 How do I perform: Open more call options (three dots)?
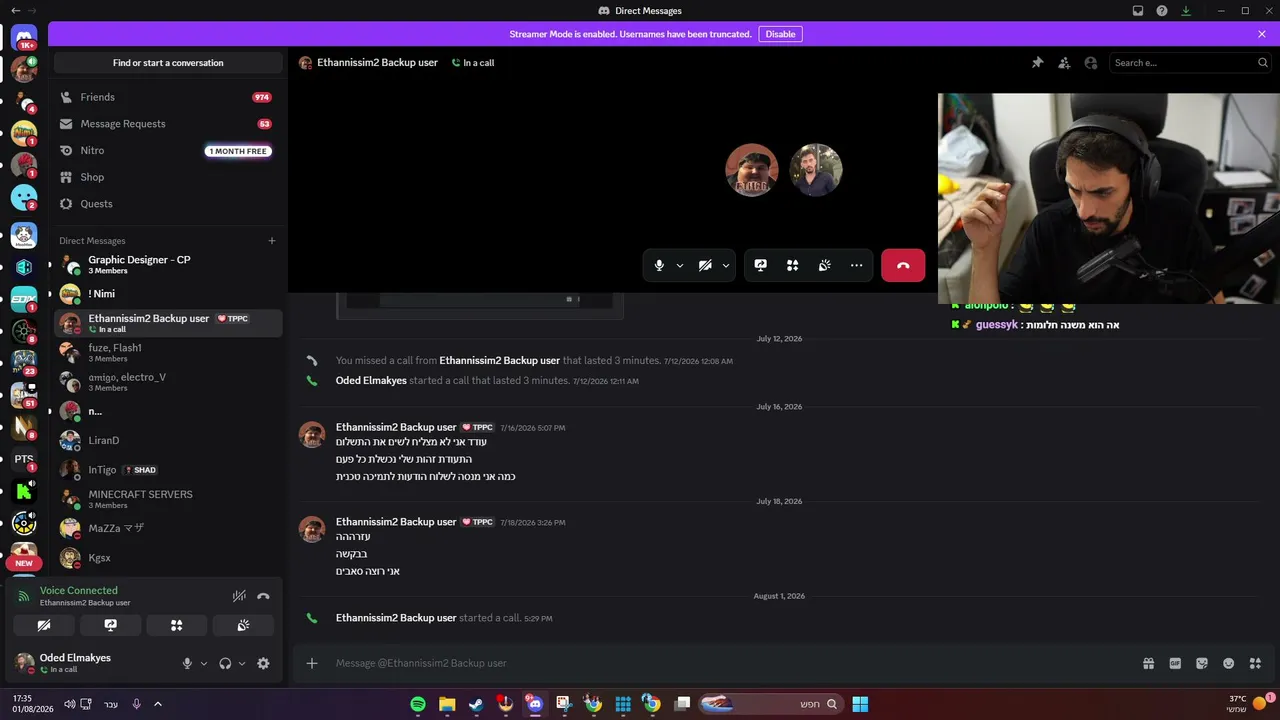856,265
